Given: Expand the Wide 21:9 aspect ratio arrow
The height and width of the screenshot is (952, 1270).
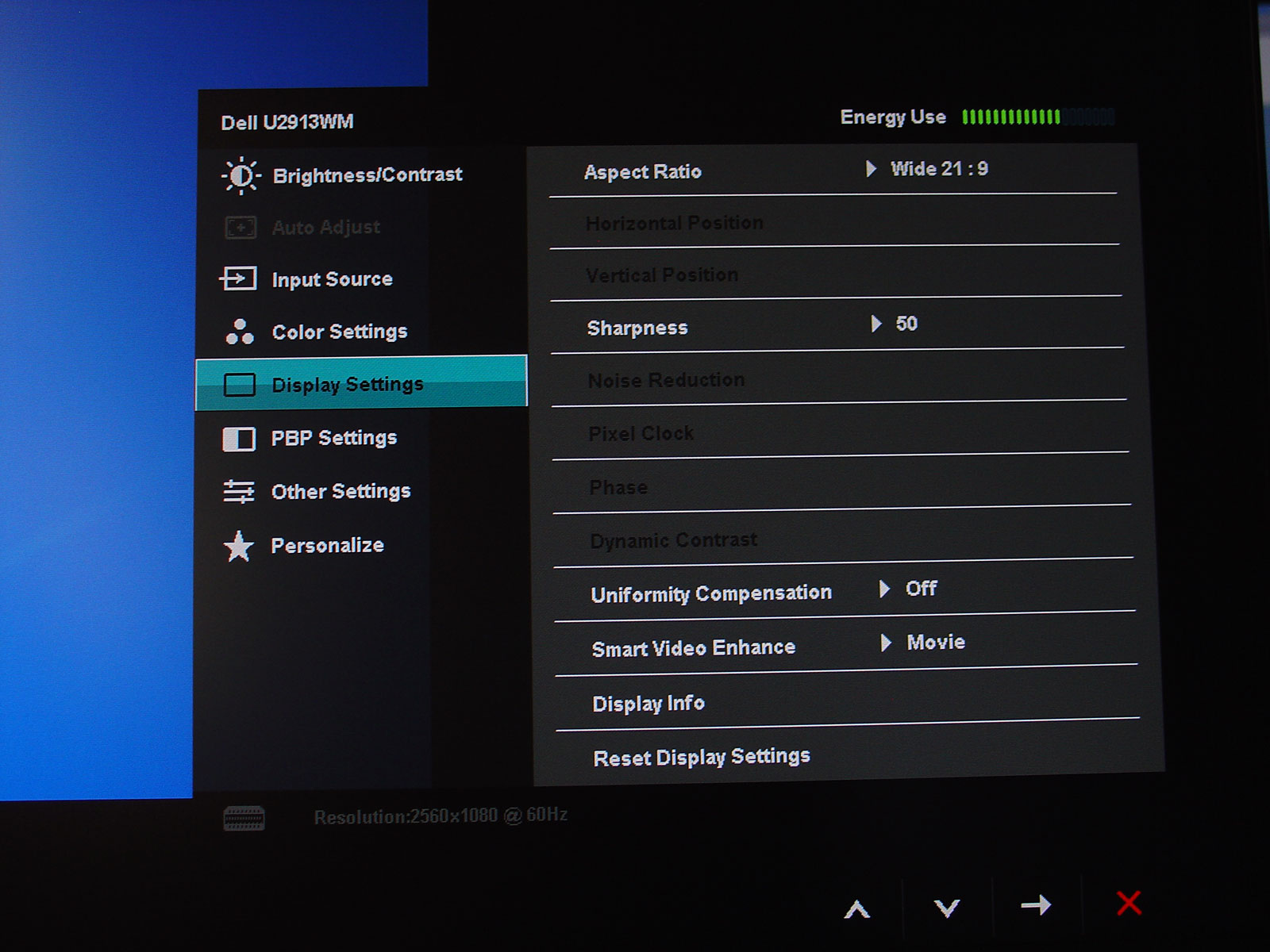Looking at the screenshot, I should click(871, 169).
